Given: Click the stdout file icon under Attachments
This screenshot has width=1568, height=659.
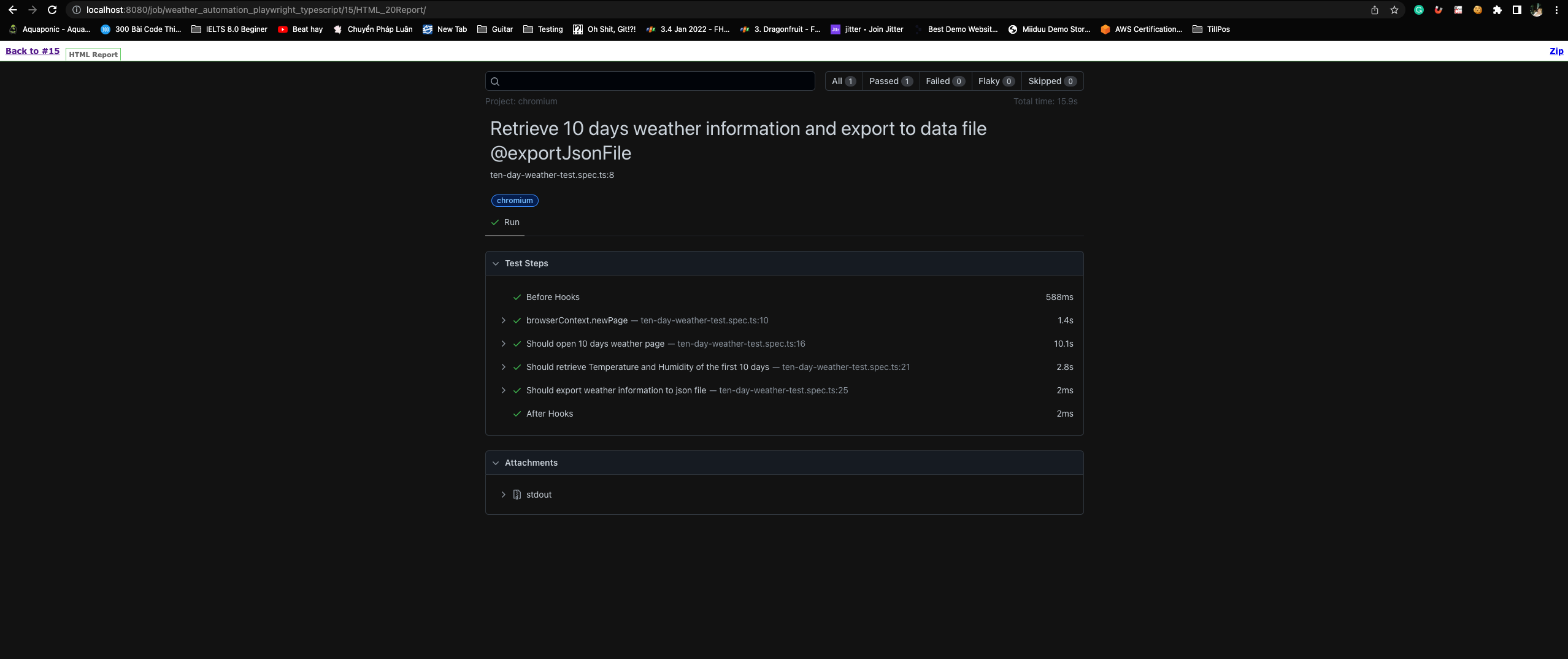Looking at the screenshot, I should click(x=517, y=495).
